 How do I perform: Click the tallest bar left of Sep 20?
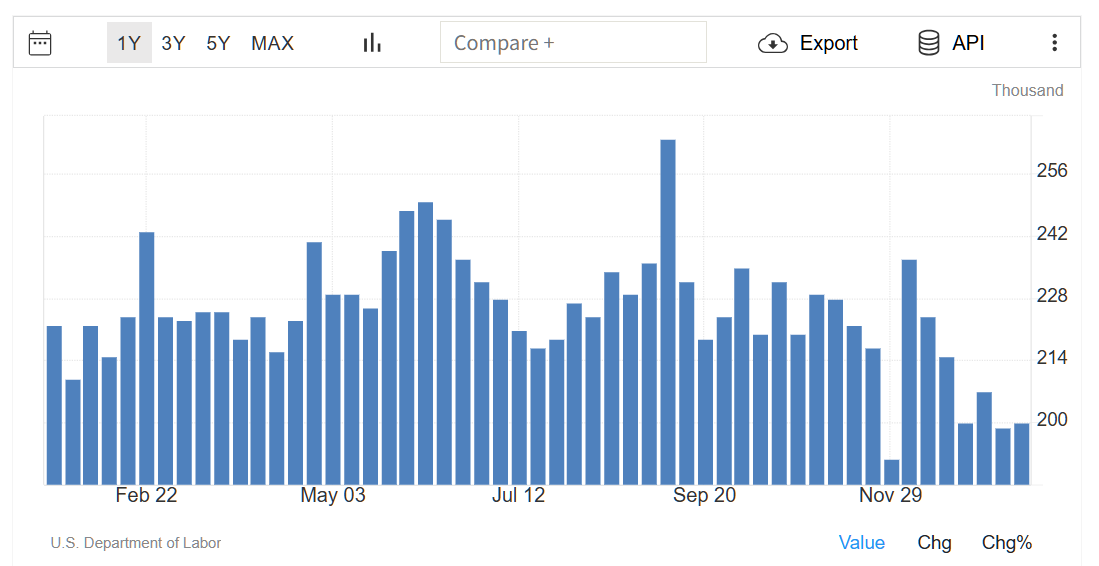coord(668,312)
